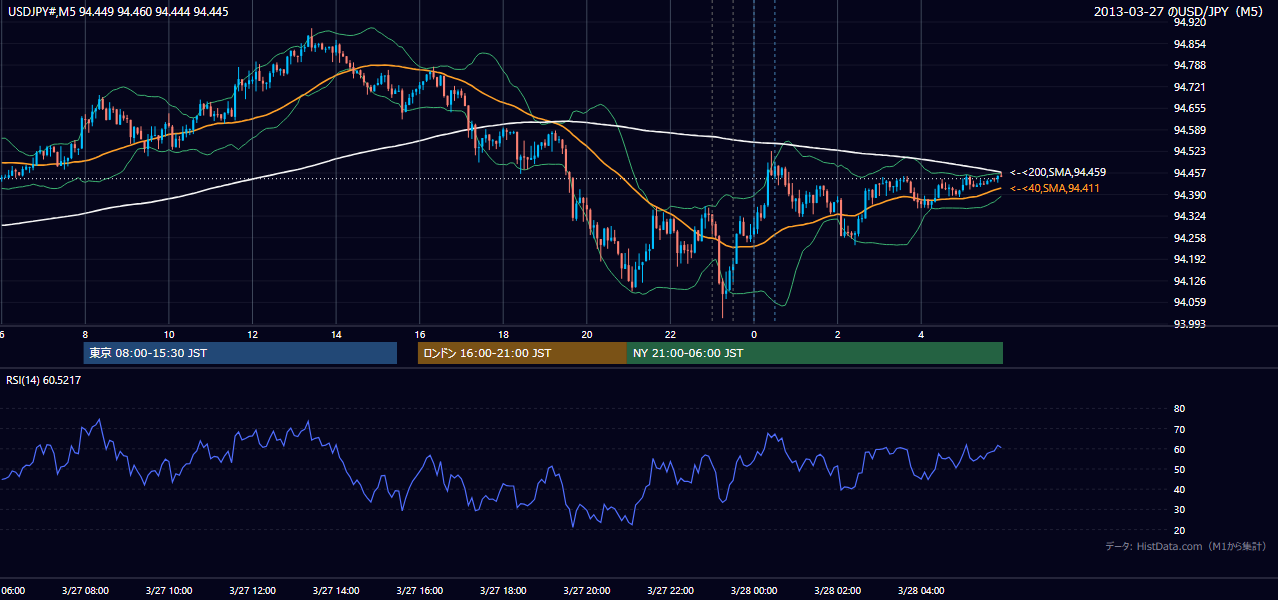Click hour label 14 under price chart
The width and height of the screenshot is (1278, 600).
point(336,334)
